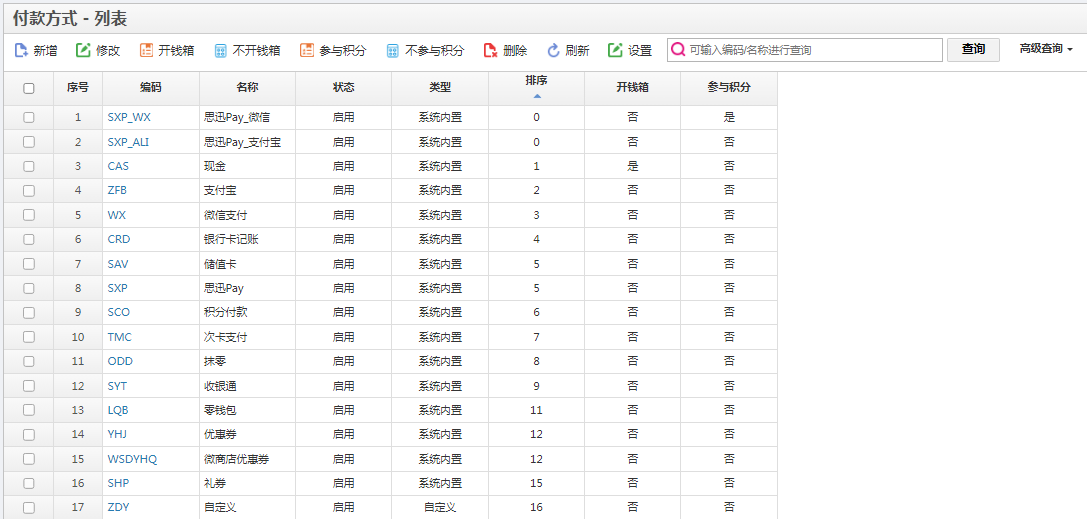Click the 开钱箱 column header
This screenshot has height=519, width=1087.
coord(633,87)
